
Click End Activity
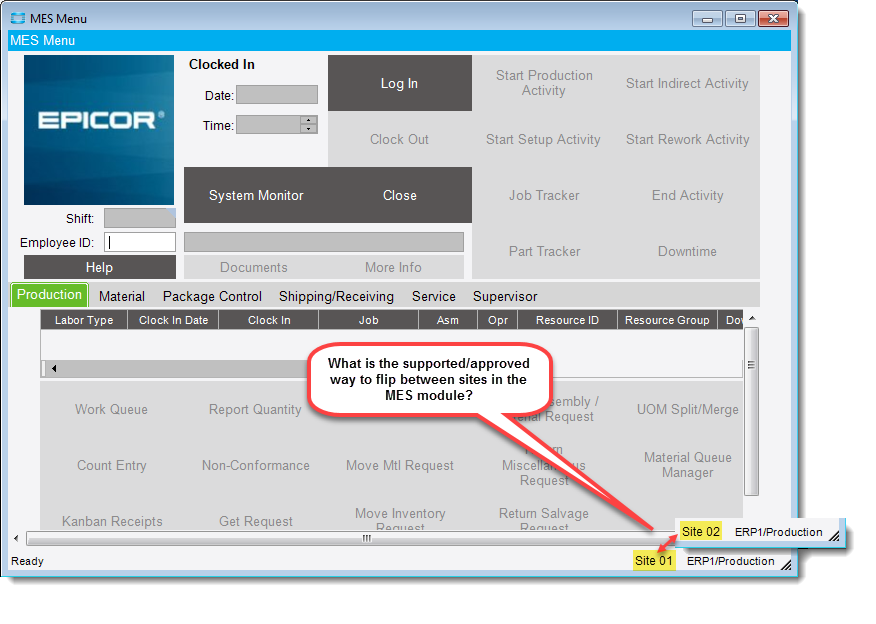[x=687, y=195]
